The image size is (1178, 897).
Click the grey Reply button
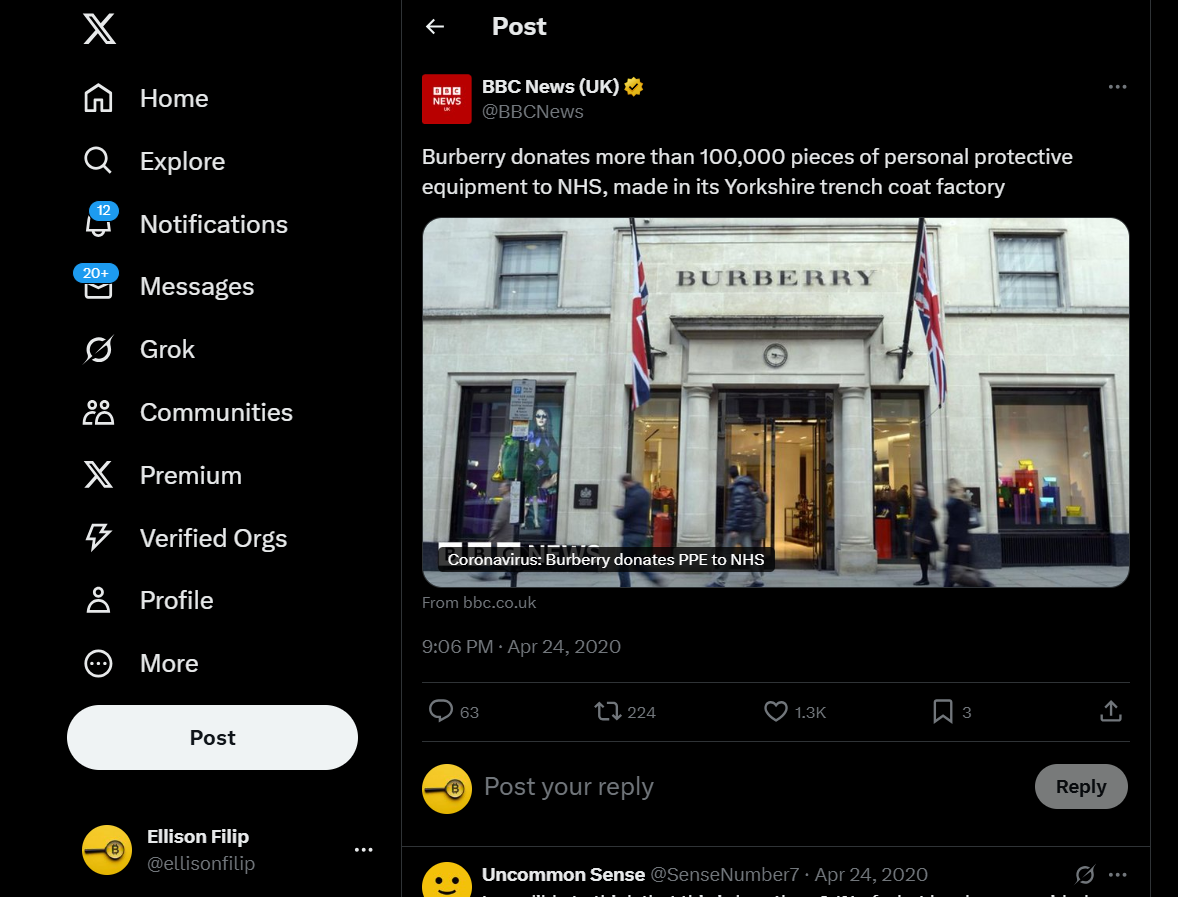click(1081, 787)
